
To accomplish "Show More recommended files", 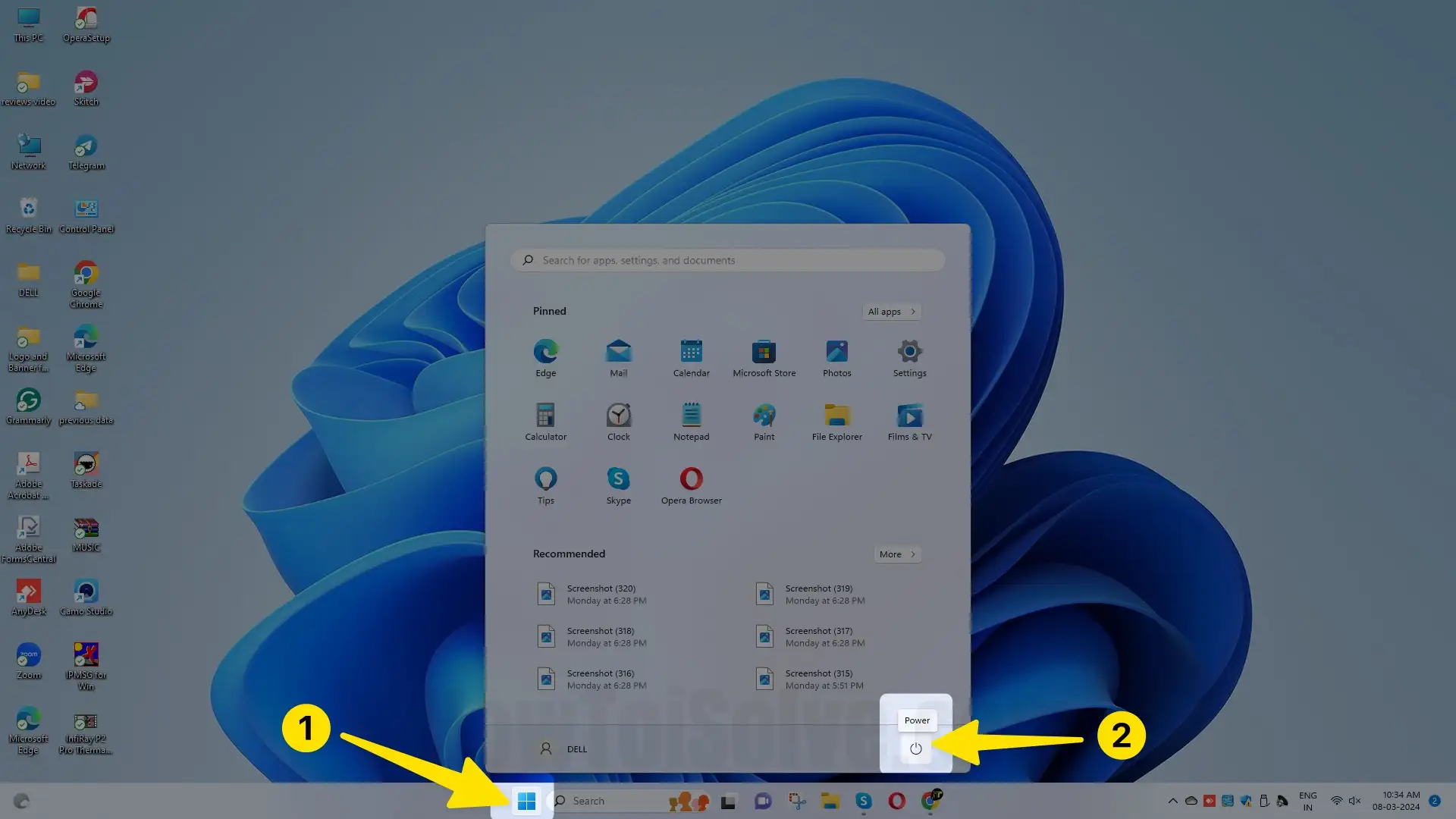I will coord(898,554).
